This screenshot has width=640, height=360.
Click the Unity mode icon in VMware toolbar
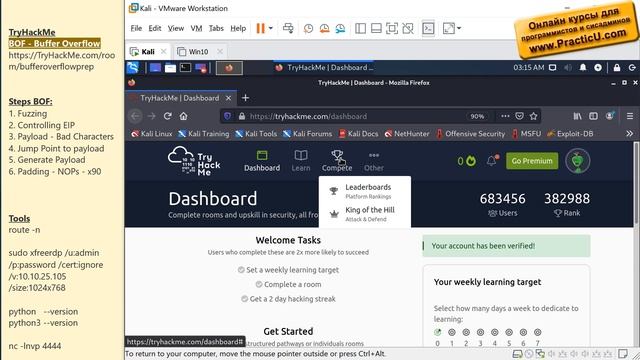pos(408,28)
